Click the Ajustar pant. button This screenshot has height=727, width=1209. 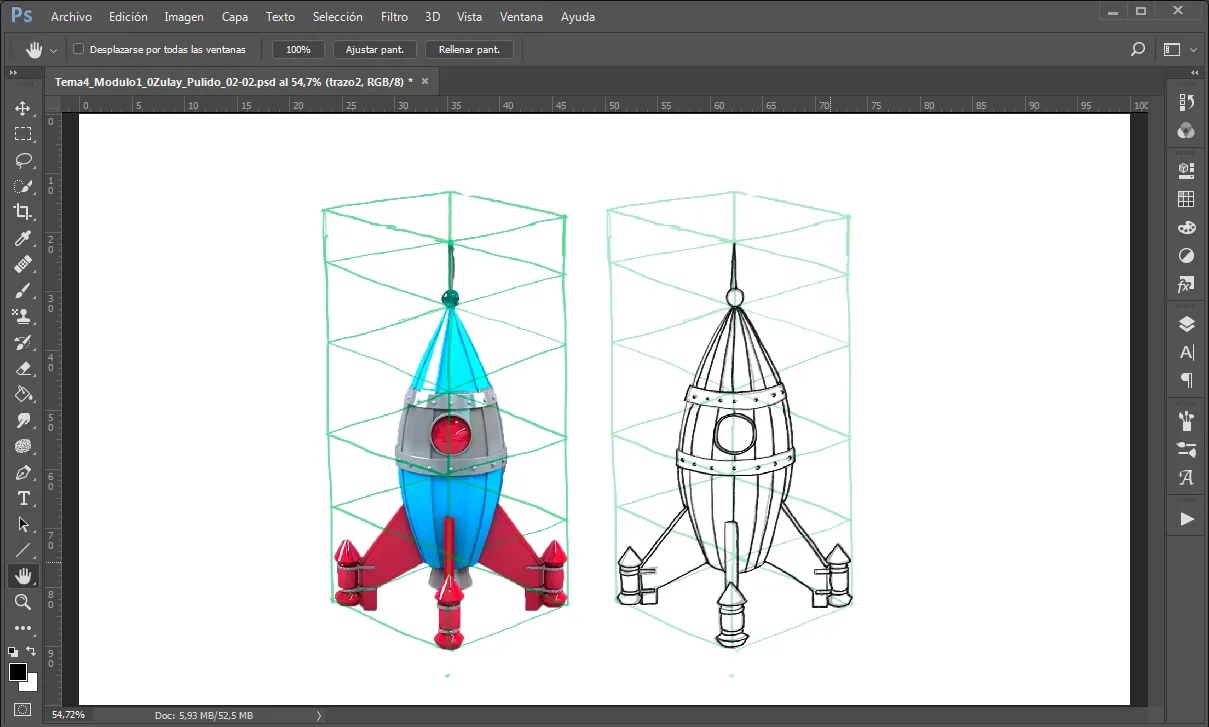(375, 49)
